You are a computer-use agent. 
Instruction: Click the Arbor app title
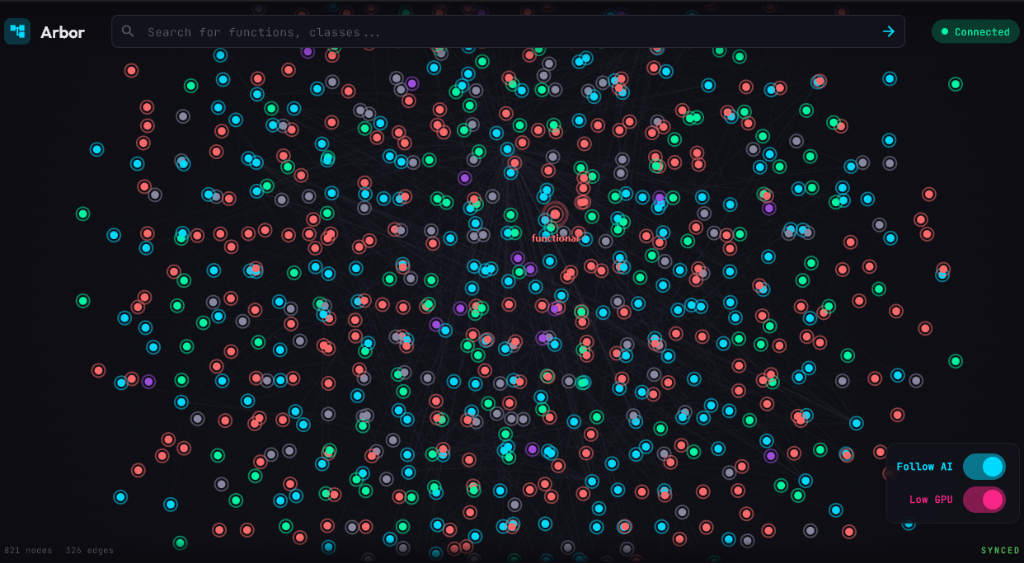[x=63, y=32]
